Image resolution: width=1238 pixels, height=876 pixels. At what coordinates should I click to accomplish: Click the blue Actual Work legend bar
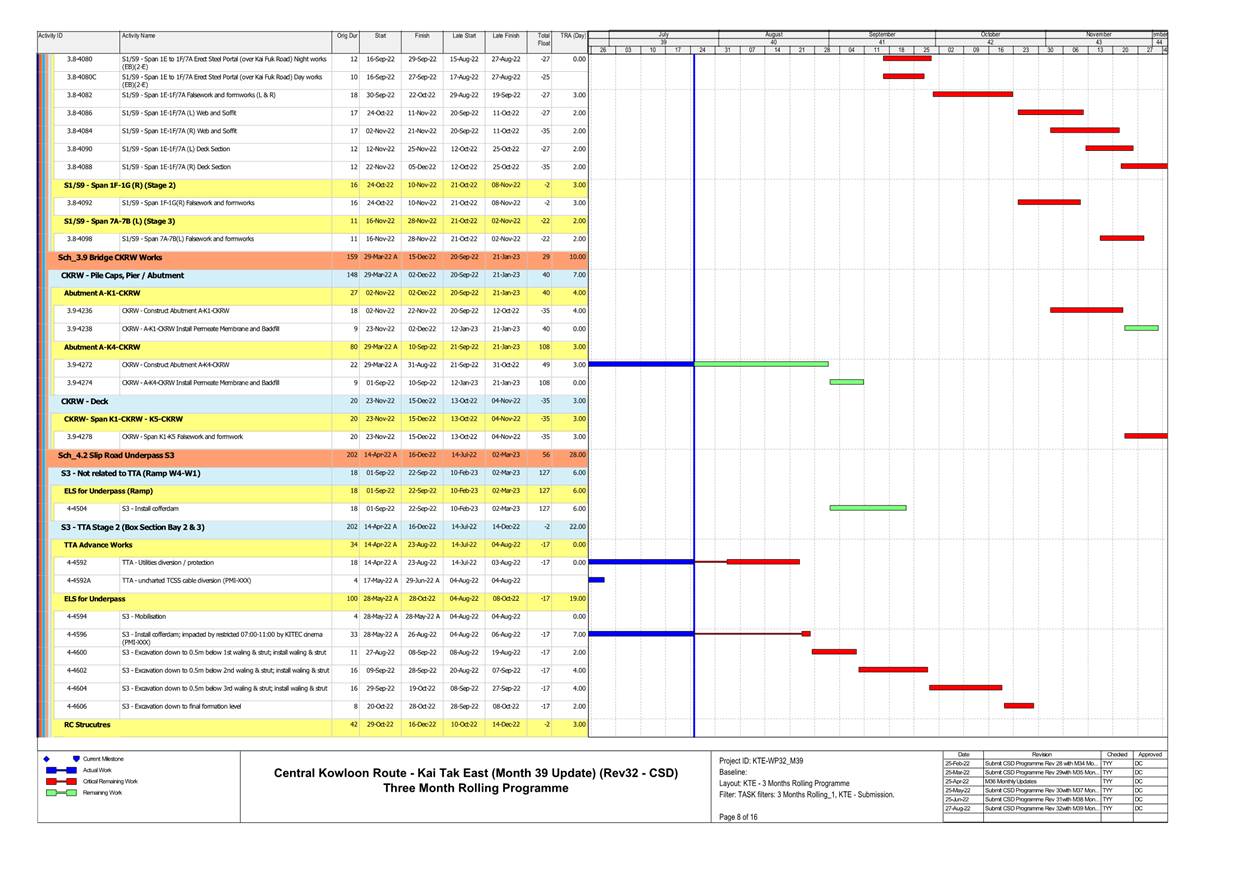(x=62, y=770)
